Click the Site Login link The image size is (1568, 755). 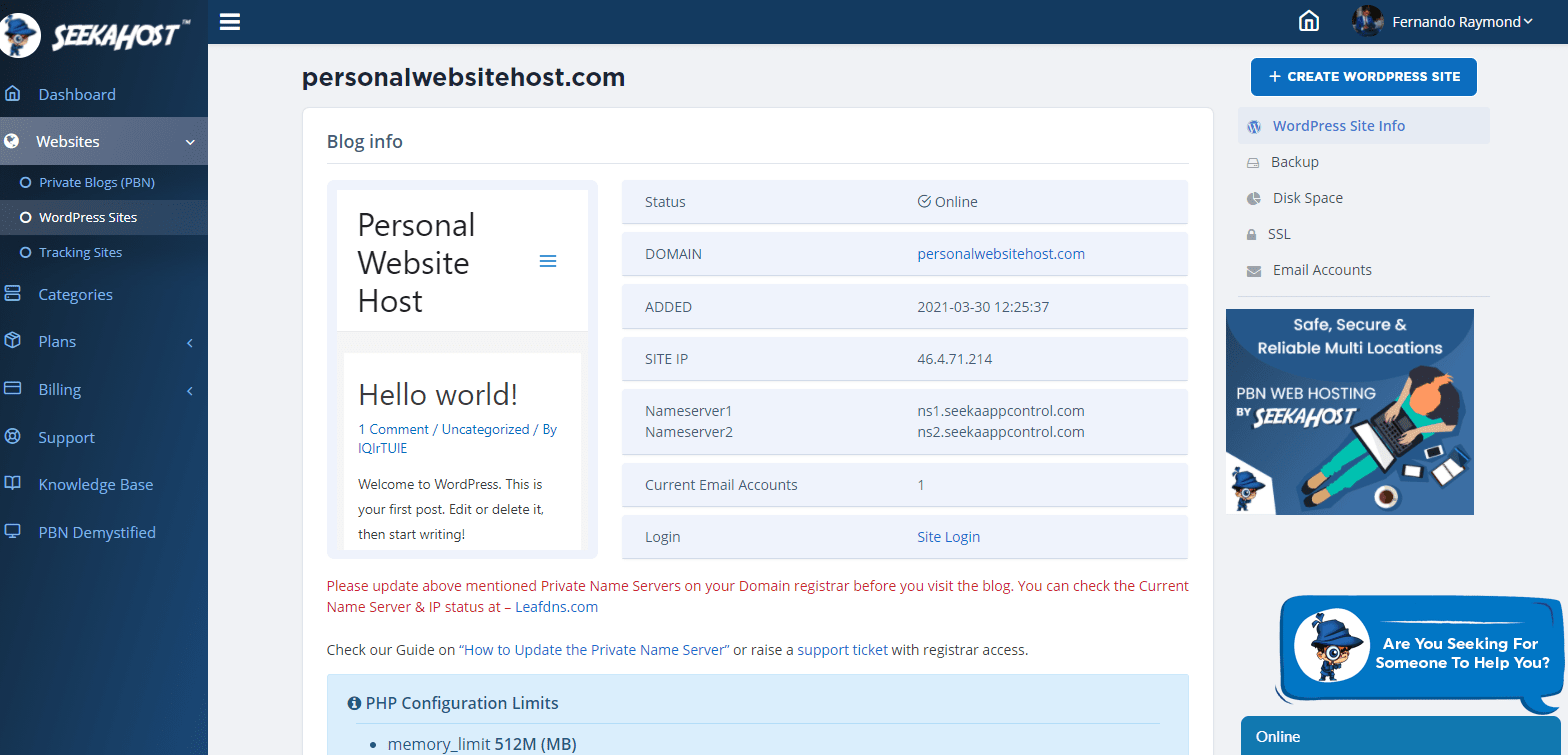coord(948,537)
